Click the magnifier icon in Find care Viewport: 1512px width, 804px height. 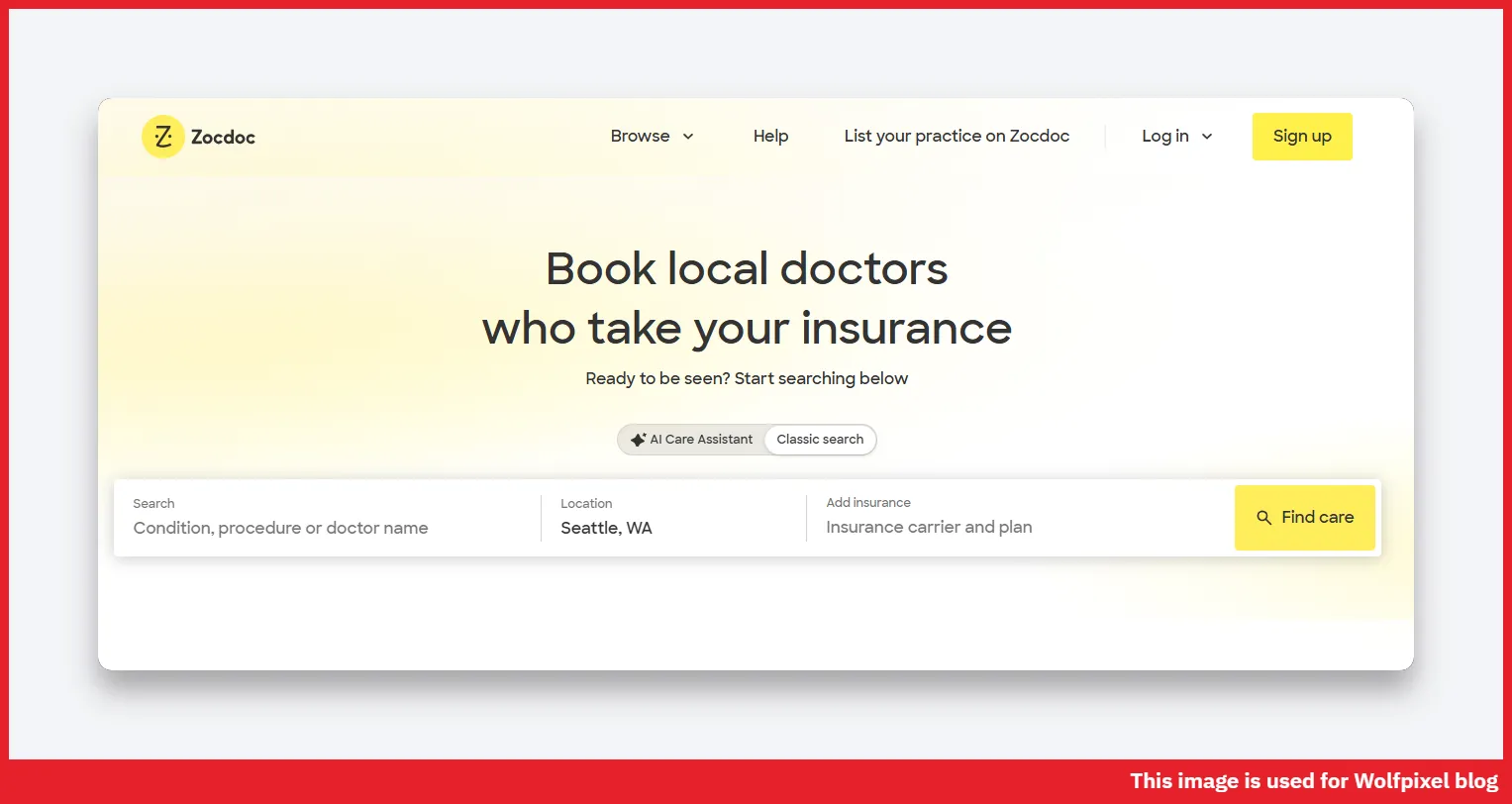[1263, 518]
